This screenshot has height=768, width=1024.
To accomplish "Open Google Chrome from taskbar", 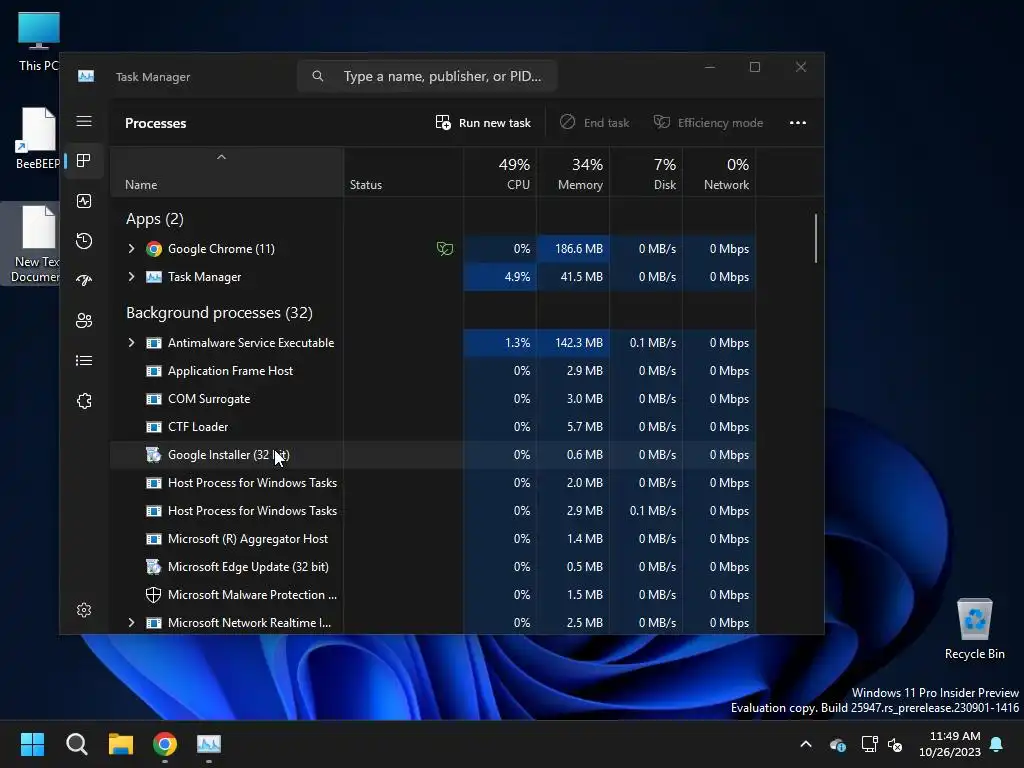I will point(165,744).
